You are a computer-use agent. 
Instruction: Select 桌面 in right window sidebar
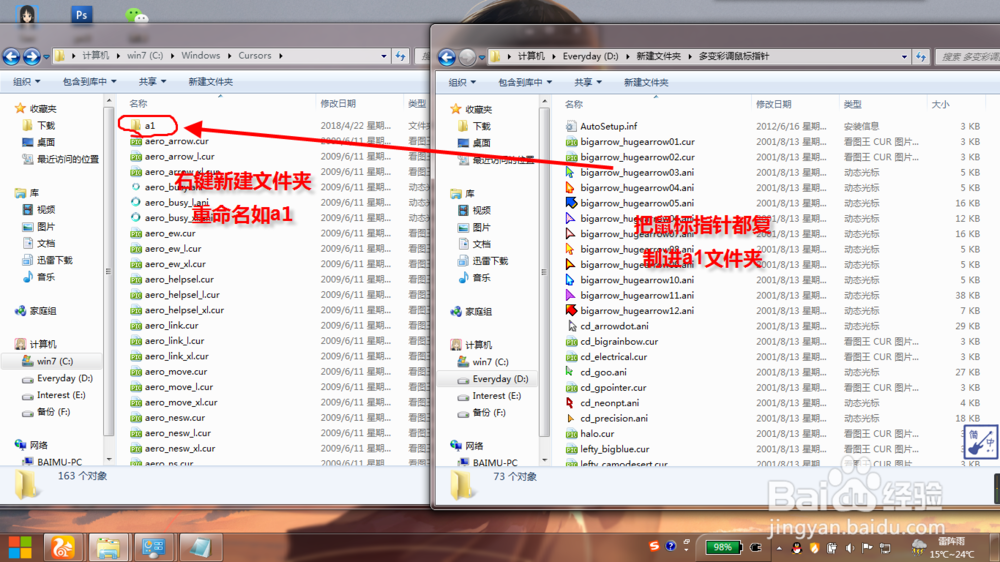pyautogui.click(x=482, y=143)
